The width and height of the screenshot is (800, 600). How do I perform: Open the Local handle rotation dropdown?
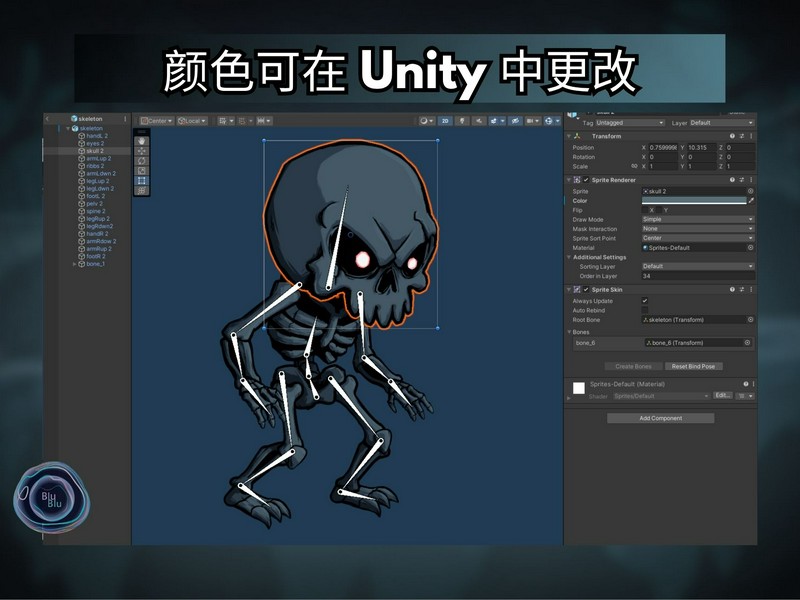[192, 121]
